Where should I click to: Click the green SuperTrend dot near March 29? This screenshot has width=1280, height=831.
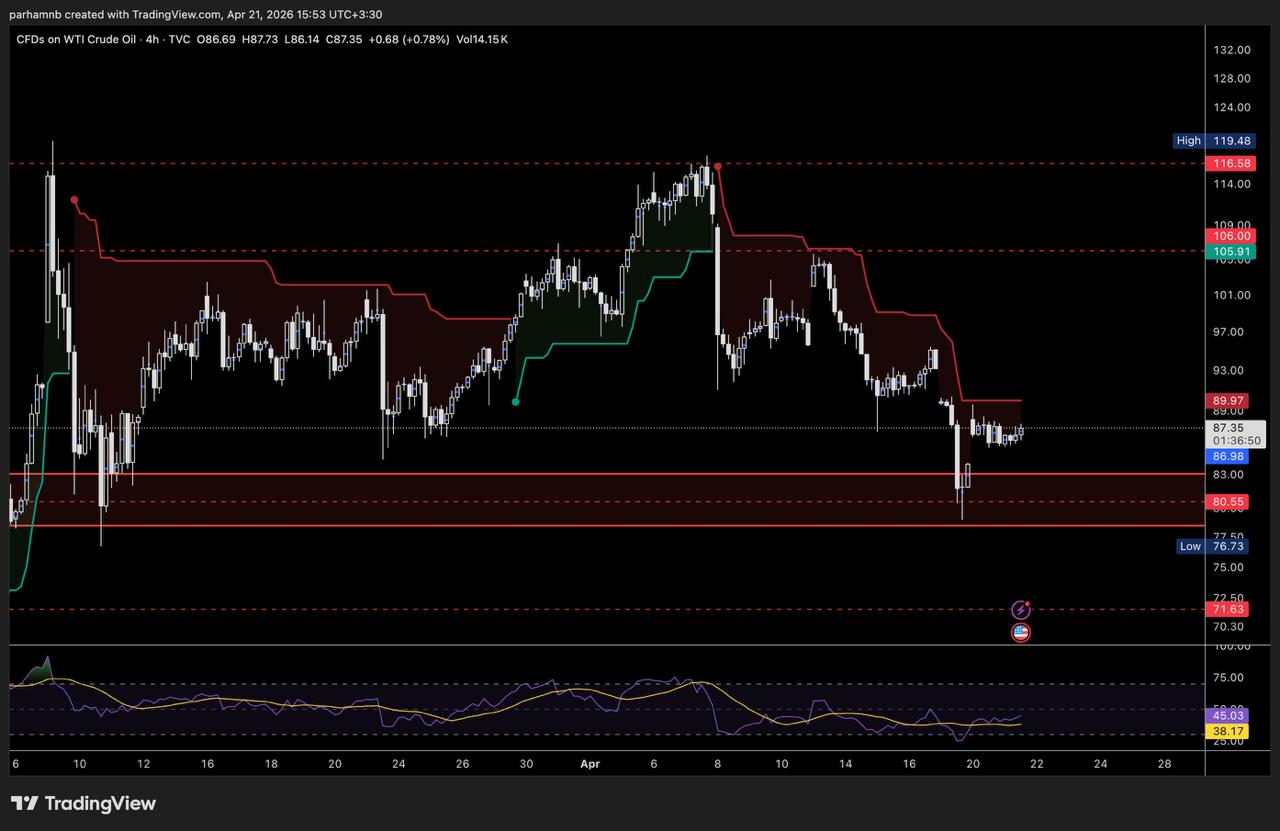coord(515,402)
